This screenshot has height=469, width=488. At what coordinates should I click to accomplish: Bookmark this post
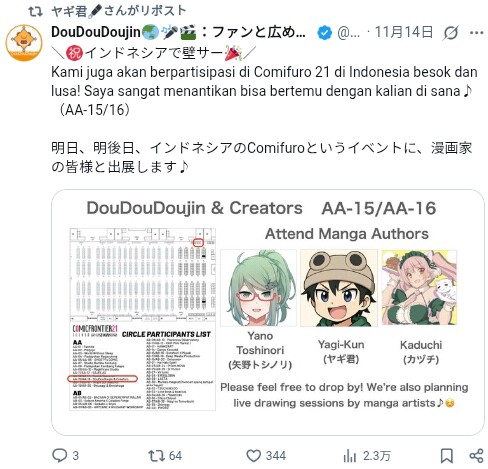pos(447,456)
